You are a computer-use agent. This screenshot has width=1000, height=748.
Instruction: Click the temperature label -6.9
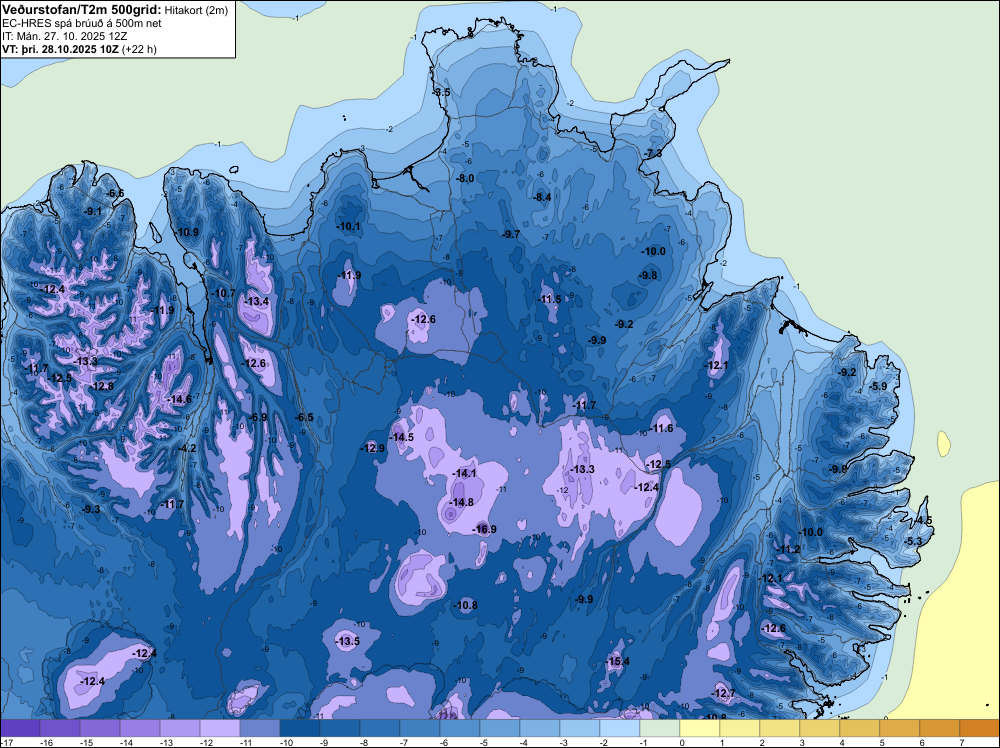(x=258, y=418)
